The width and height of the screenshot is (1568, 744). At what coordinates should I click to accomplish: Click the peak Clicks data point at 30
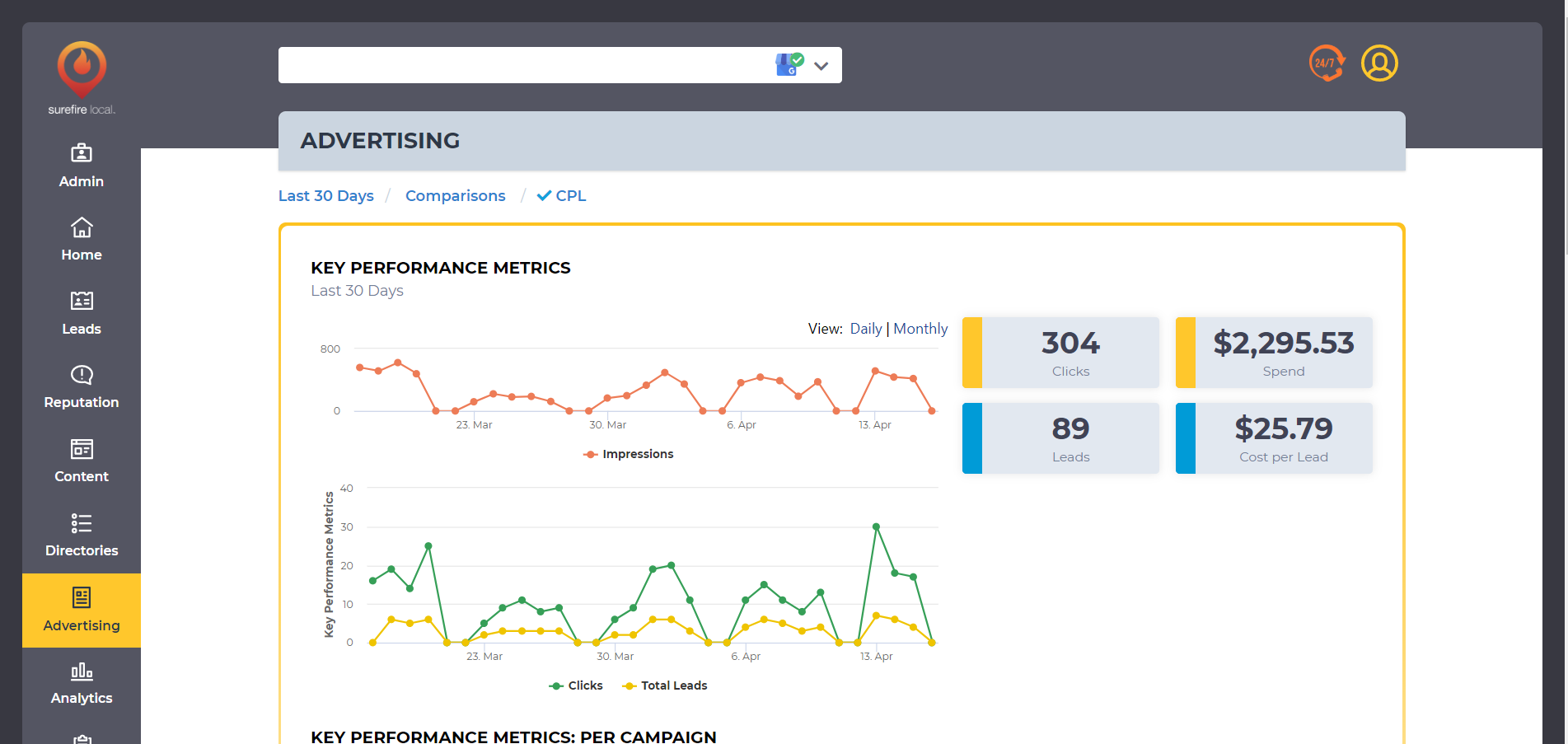tap(876, 526)
